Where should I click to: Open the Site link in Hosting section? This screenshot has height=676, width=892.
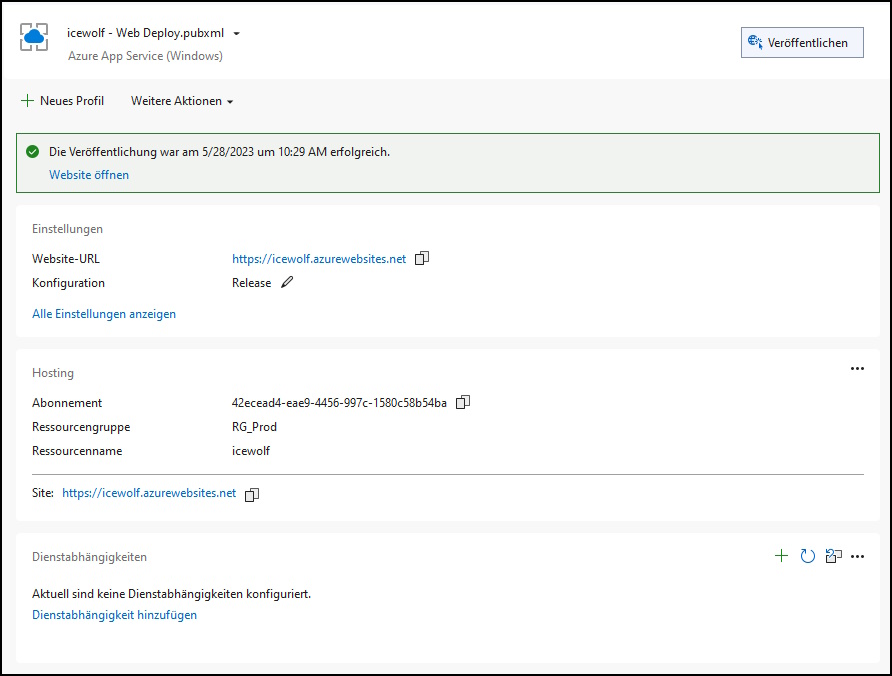tap(149, 493)
